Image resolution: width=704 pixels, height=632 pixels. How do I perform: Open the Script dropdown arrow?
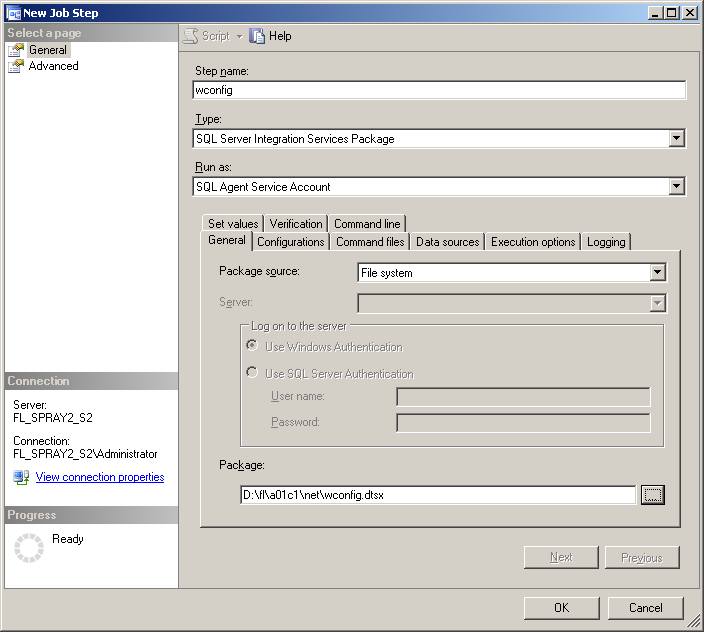[x=239, y=37]
